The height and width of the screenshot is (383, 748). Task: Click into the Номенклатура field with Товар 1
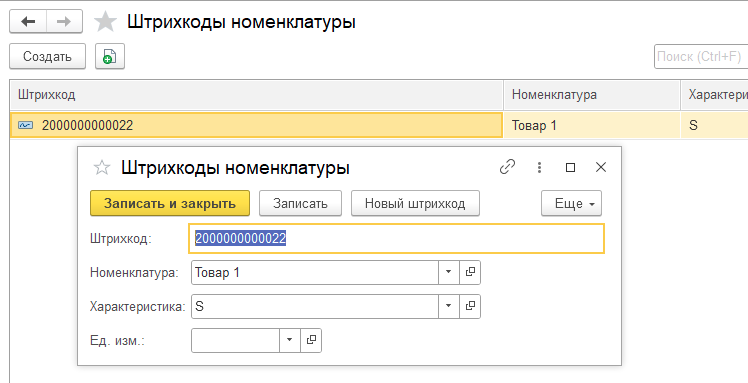click(x=315, y=272)
